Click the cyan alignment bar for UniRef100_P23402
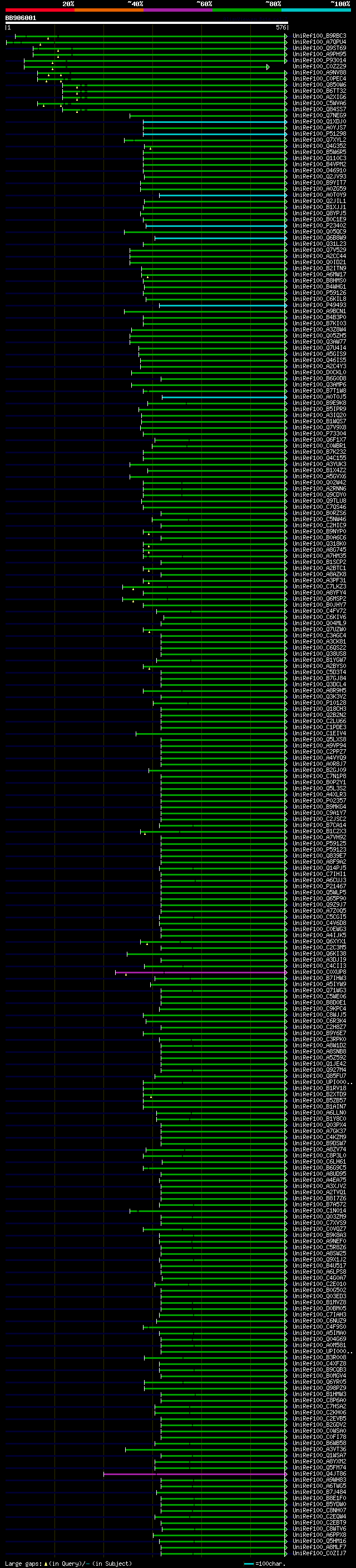The height and width of the screenshot is (1568, 356). coord(216,226)
